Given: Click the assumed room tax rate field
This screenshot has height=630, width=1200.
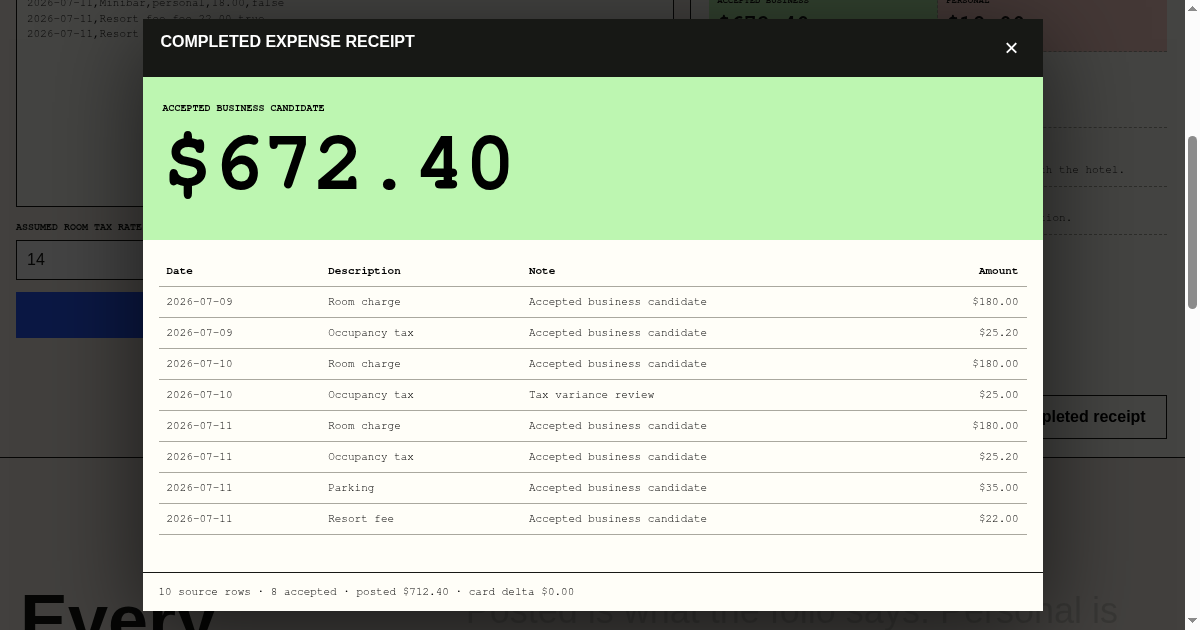Looking at the screenshot, I should click(80, 260).
